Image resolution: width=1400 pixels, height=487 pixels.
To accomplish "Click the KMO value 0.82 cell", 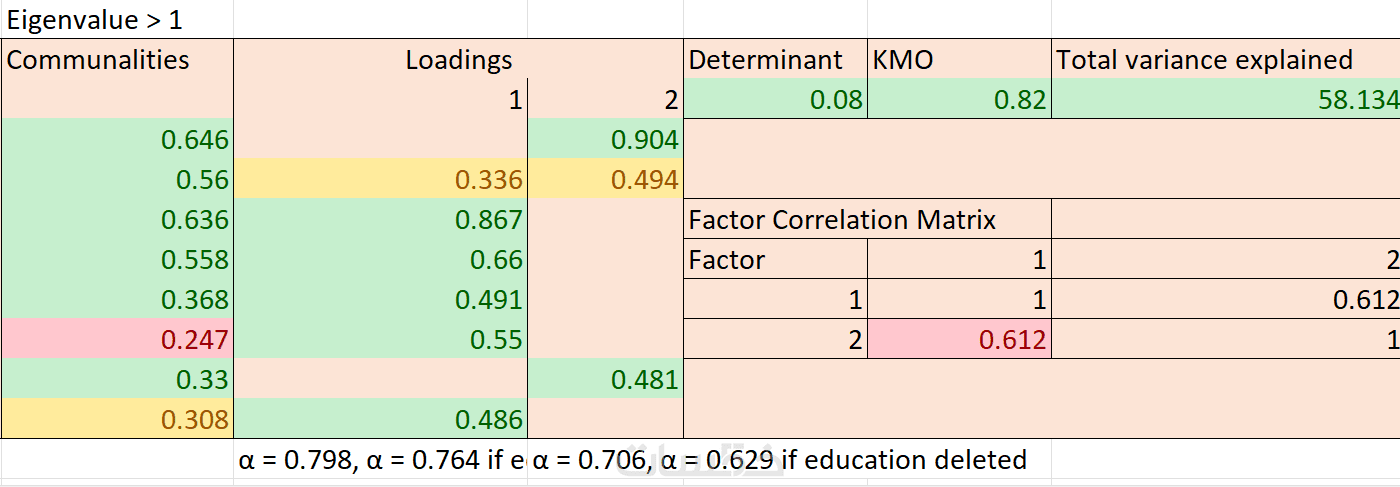I will pyautogui.click(x=959, y=99).
